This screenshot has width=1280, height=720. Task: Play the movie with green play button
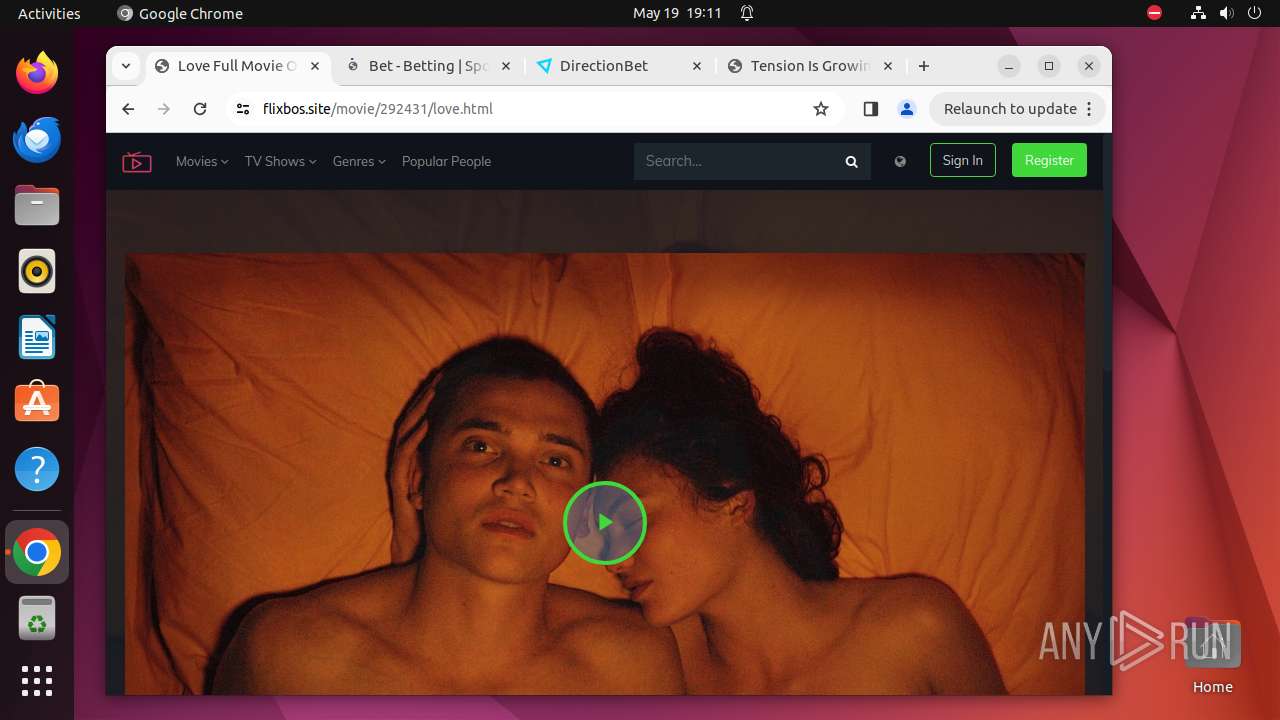605,522
